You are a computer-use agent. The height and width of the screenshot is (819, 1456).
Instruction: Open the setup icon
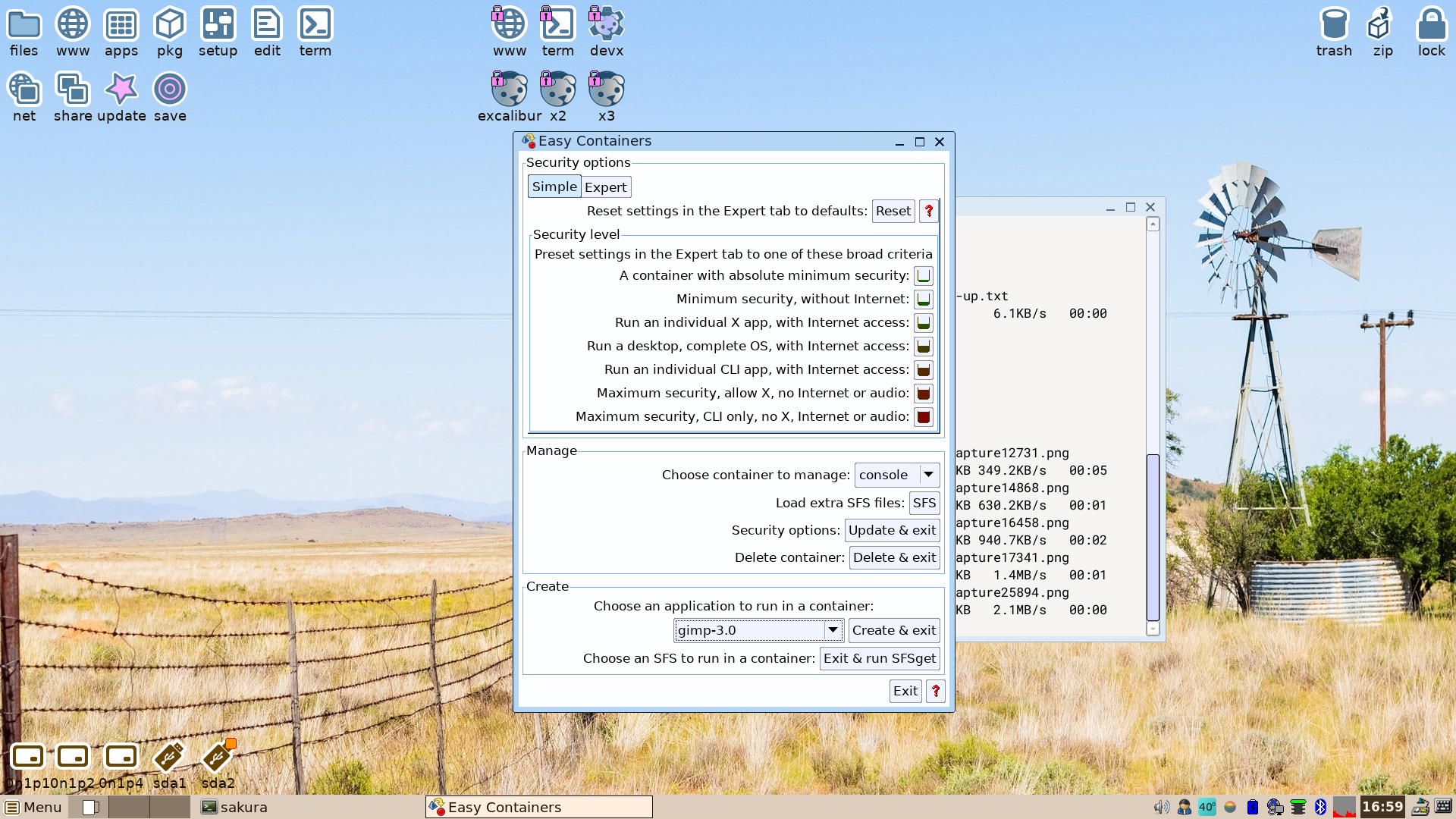click(218, 32)
